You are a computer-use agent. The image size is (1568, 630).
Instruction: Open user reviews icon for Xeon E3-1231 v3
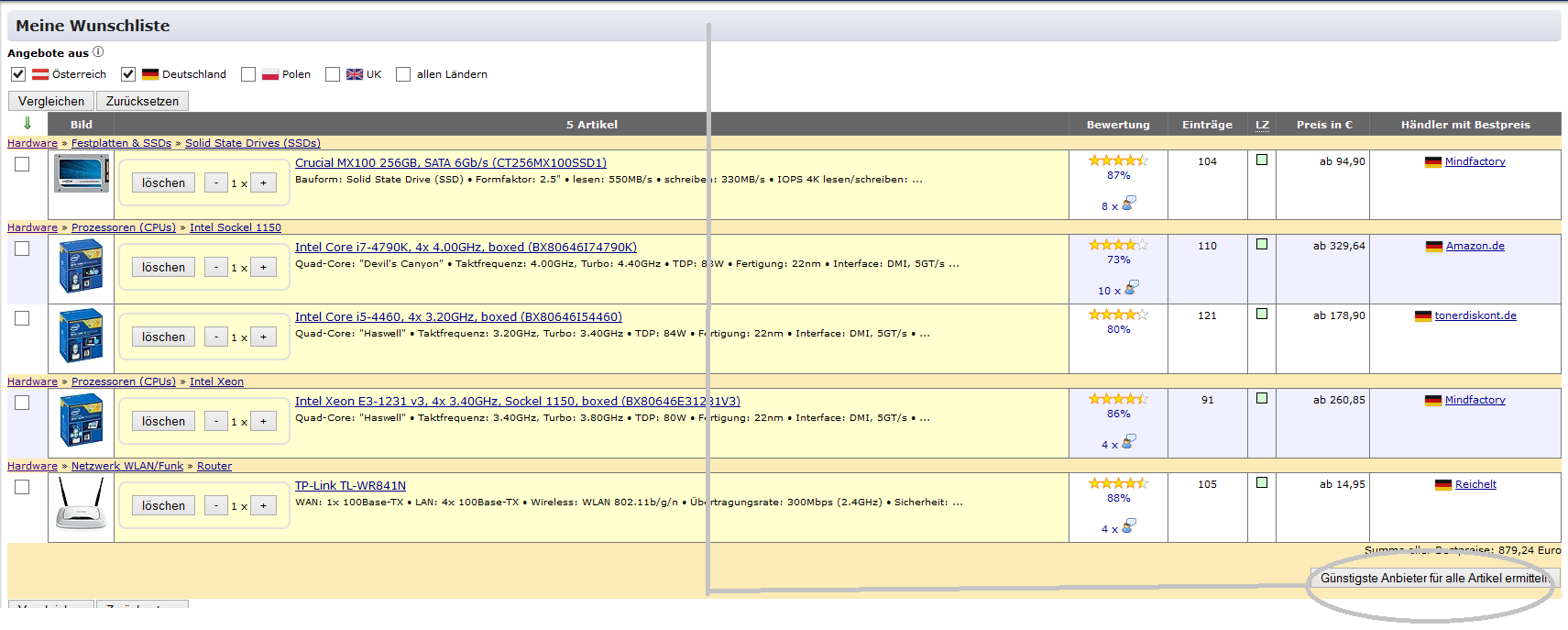1129,442
